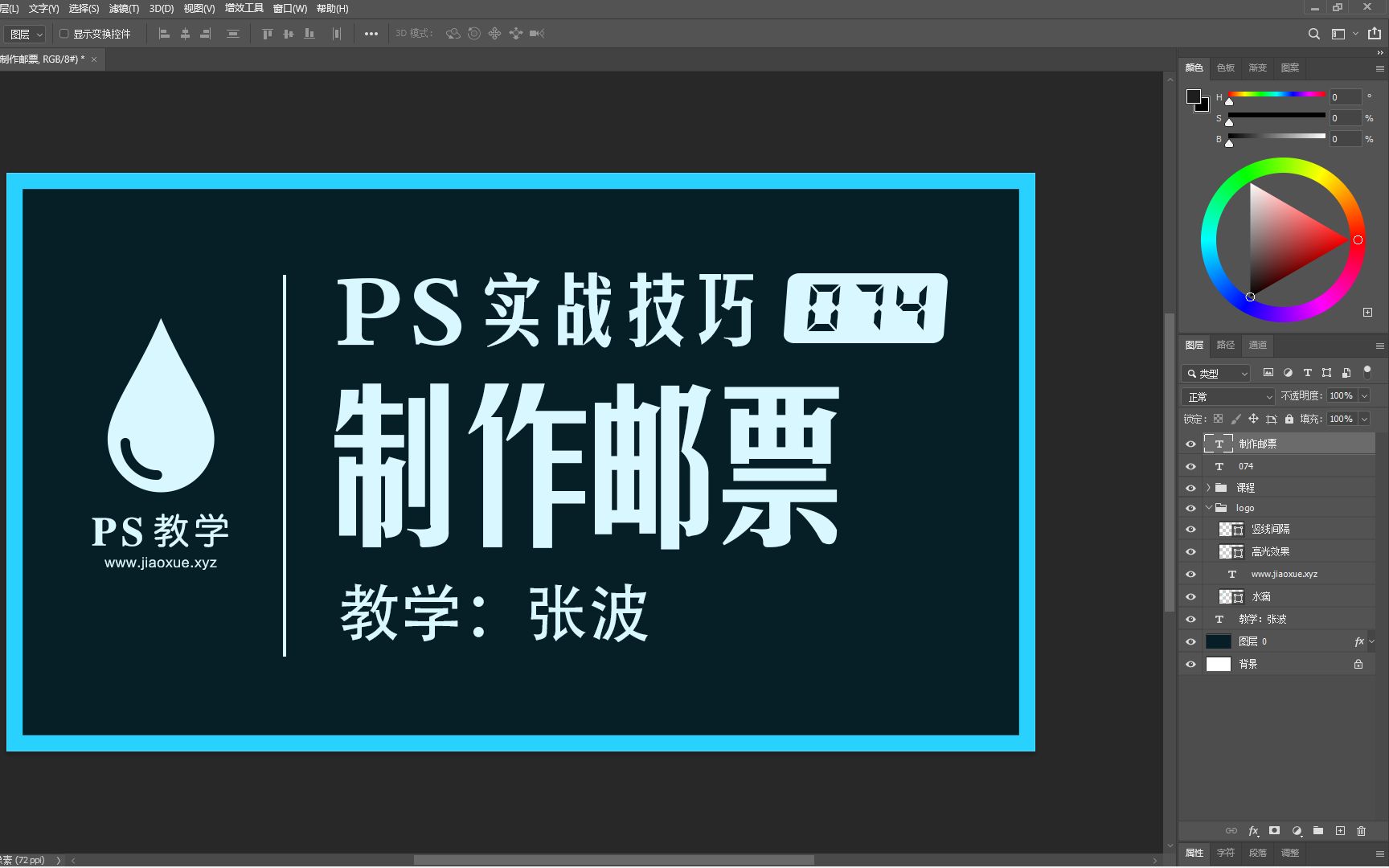Viewport: 1389px width, 868px height.
Task: Open the 不透明度 opacity slider arrow
Action: click(x=1364, y=395)
